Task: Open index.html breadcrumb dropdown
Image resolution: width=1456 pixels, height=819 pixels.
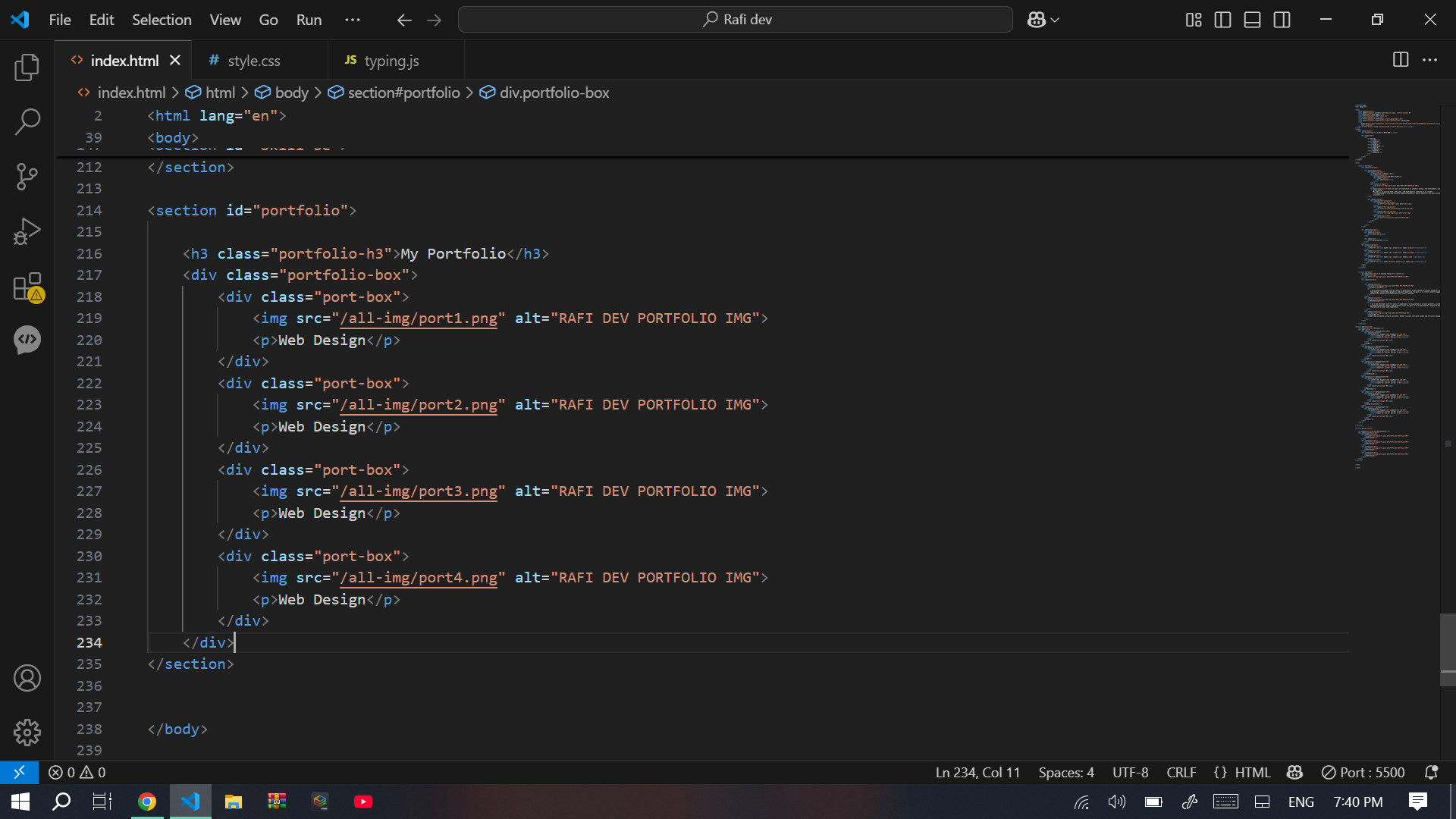Action: pyautogui.click(x=123, y=93)
